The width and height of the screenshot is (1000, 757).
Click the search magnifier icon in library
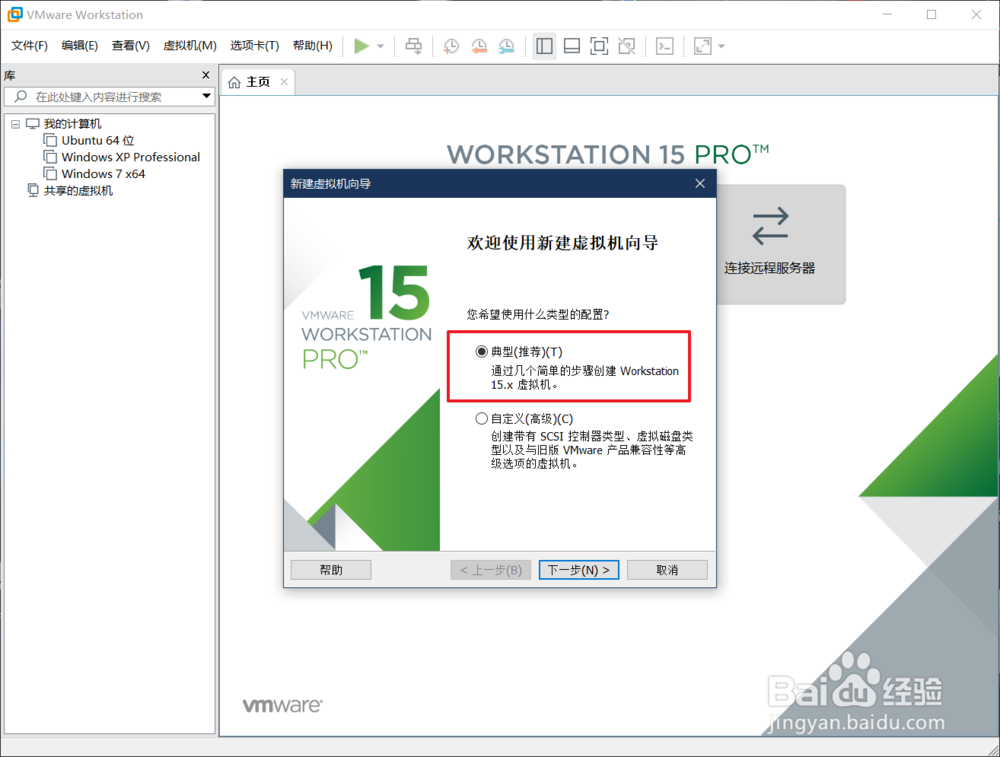click(x=21, y=96)
